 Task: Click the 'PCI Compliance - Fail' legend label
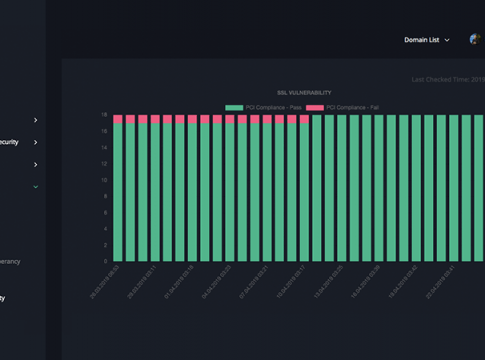pos(352,108)
